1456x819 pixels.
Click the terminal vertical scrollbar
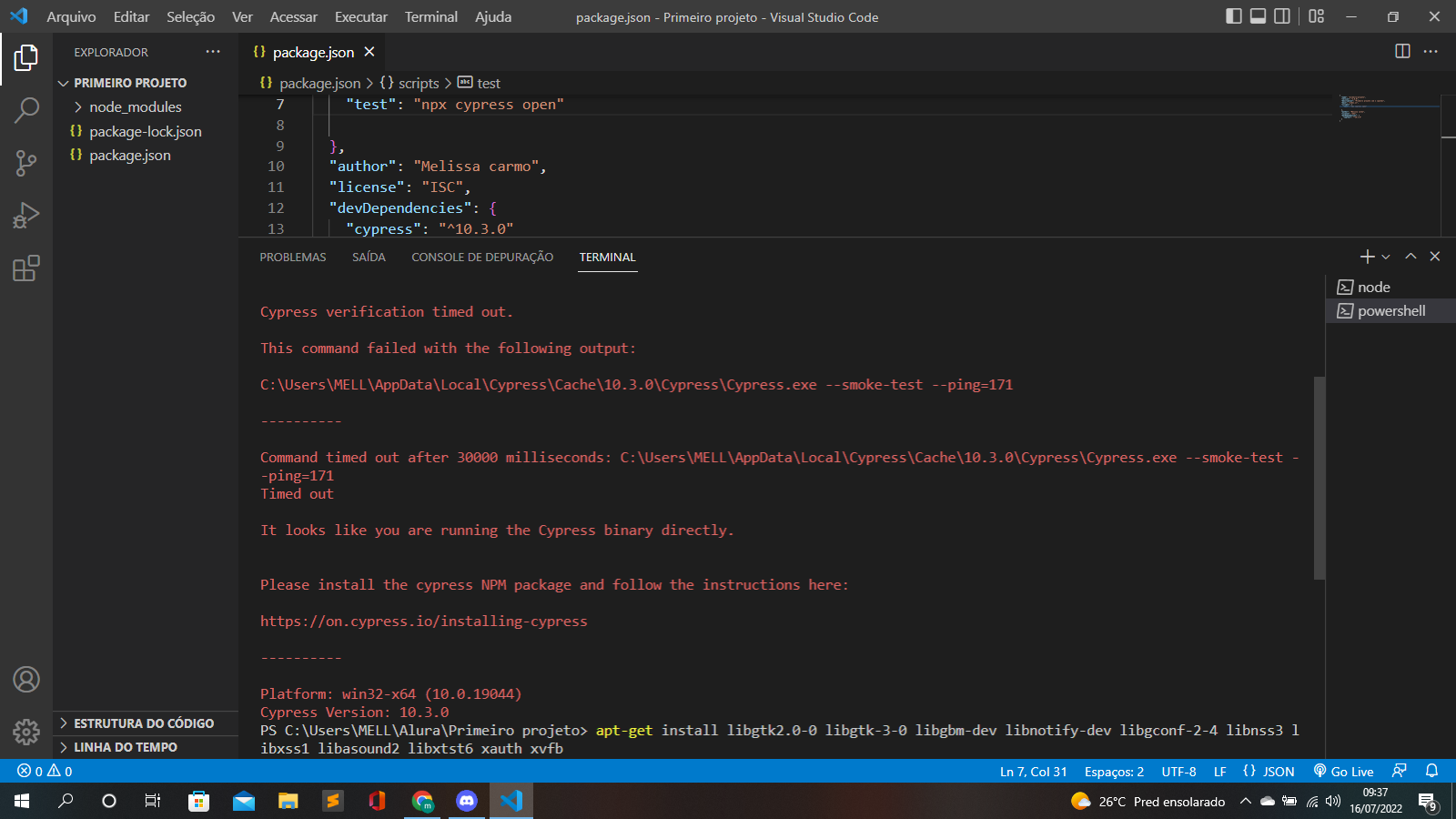coord(1319,477)
